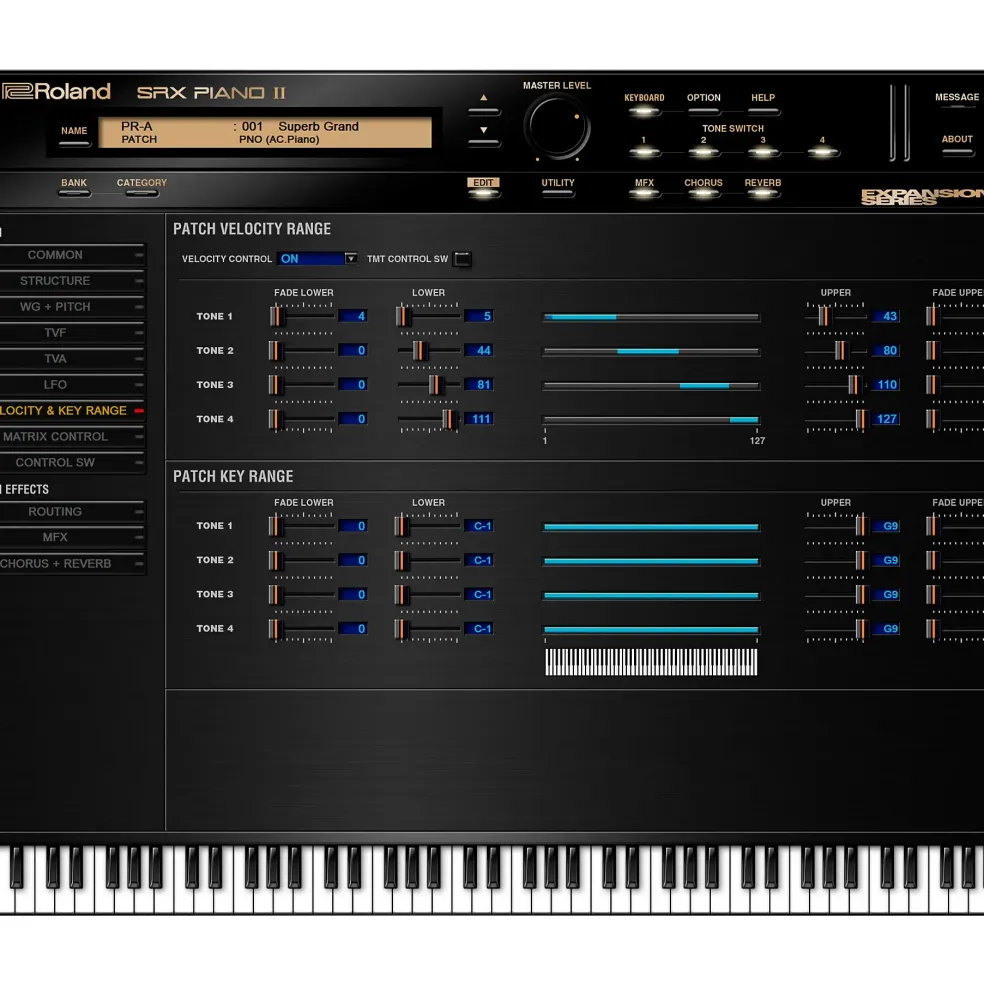Click Tone 2 velocity Lower value 44

(478, 351)
